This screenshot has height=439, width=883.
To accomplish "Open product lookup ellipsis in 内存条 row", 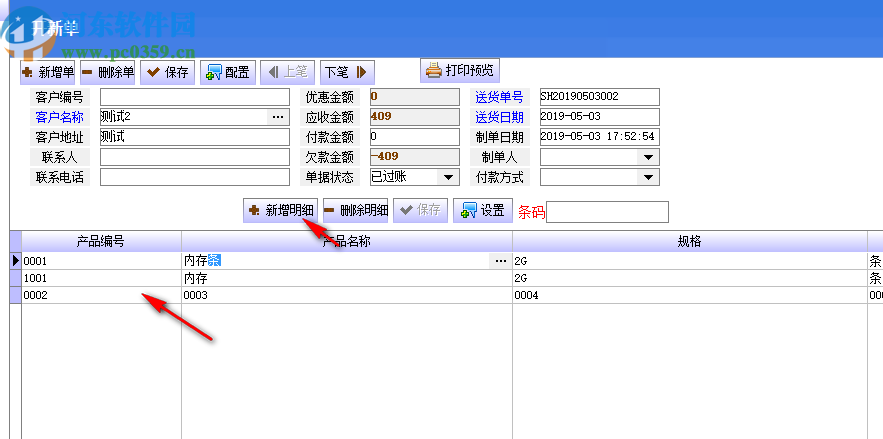I will click(x=501, y=261).
